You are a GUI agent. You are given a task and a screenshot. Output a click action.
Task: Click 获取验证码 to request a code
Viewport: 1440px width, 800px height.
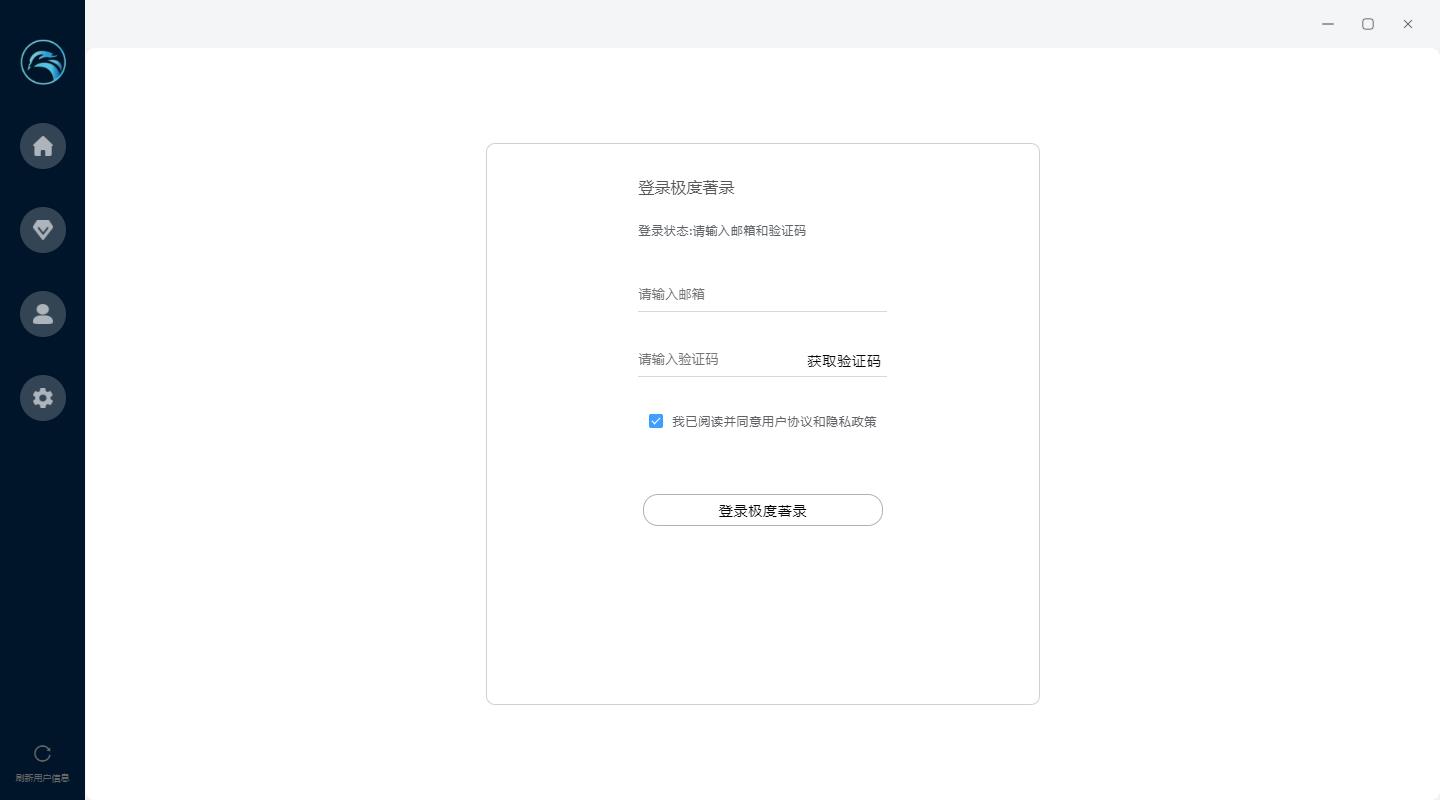[843, 360]
